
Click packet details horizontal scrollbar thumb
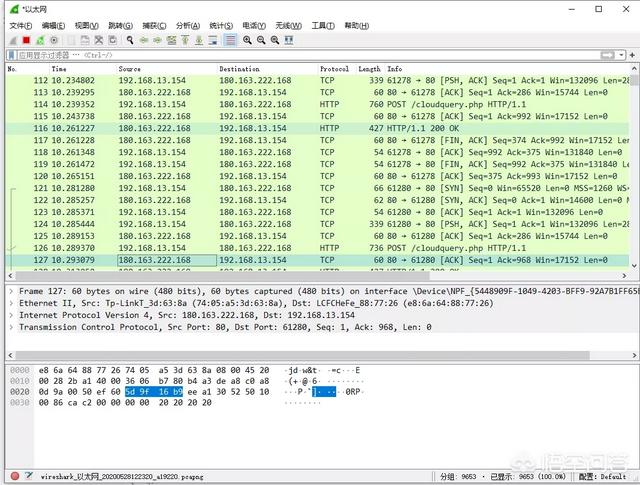(302, 355)
